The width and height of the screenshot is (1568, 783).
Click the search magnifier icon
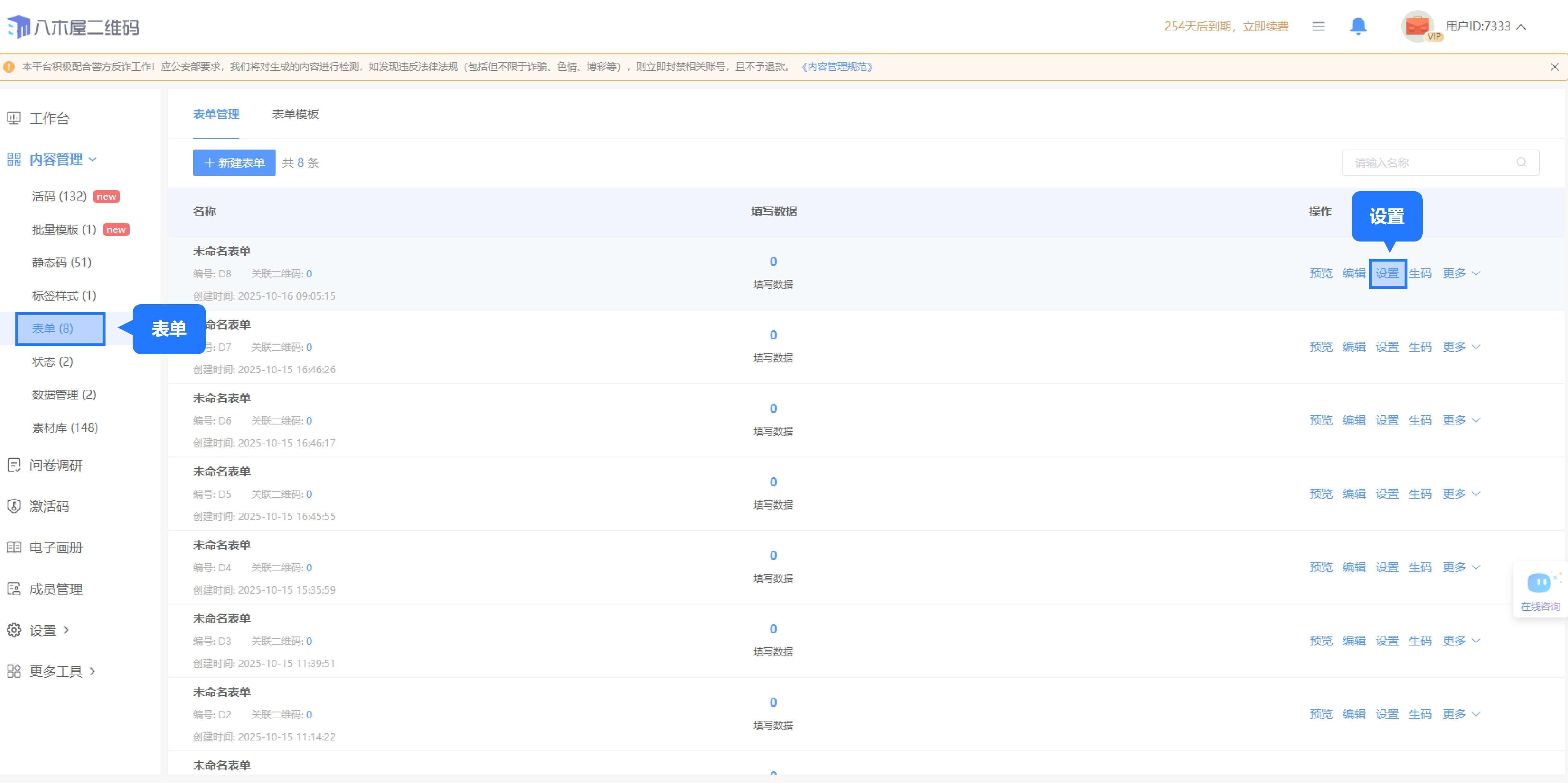pos(1521,162)
